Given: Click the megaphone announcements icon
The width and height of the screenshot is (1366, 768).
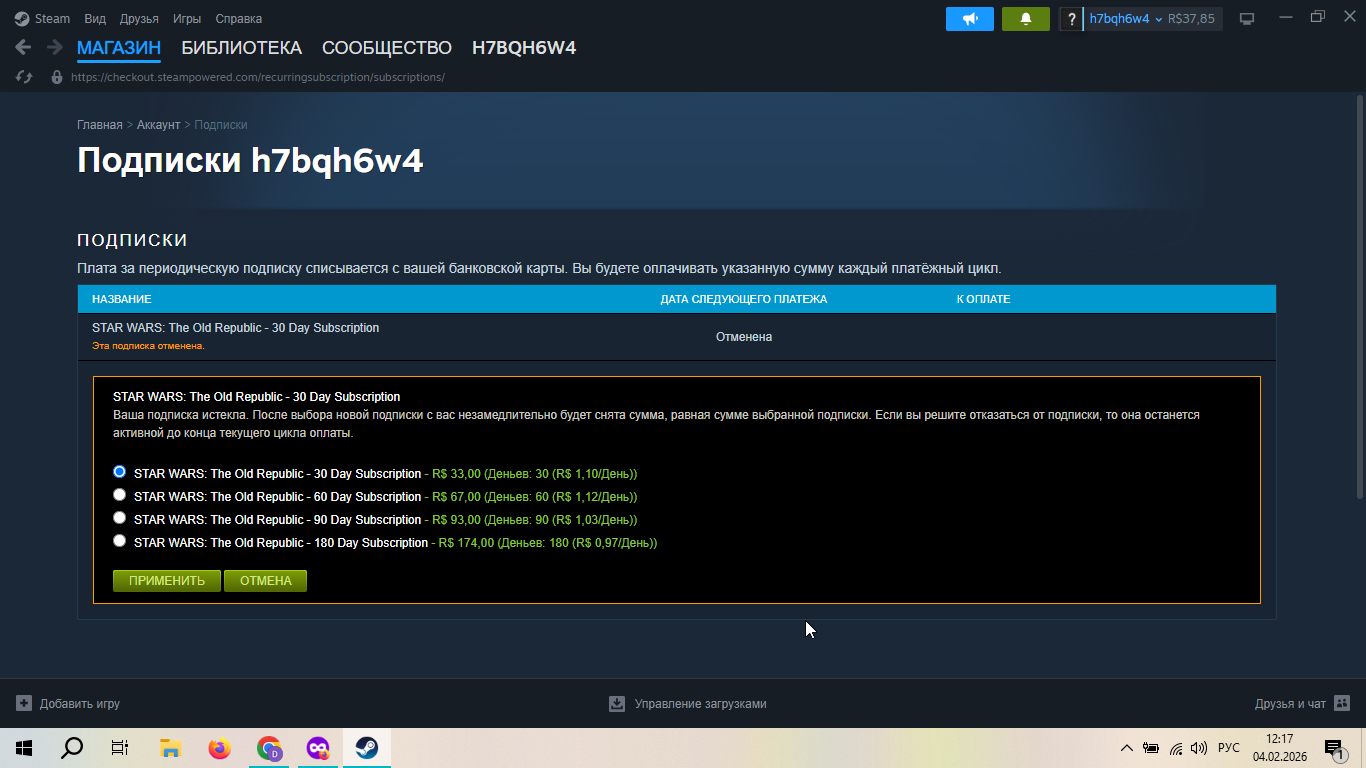Looking at the screenshot, I should coord(970,19).
